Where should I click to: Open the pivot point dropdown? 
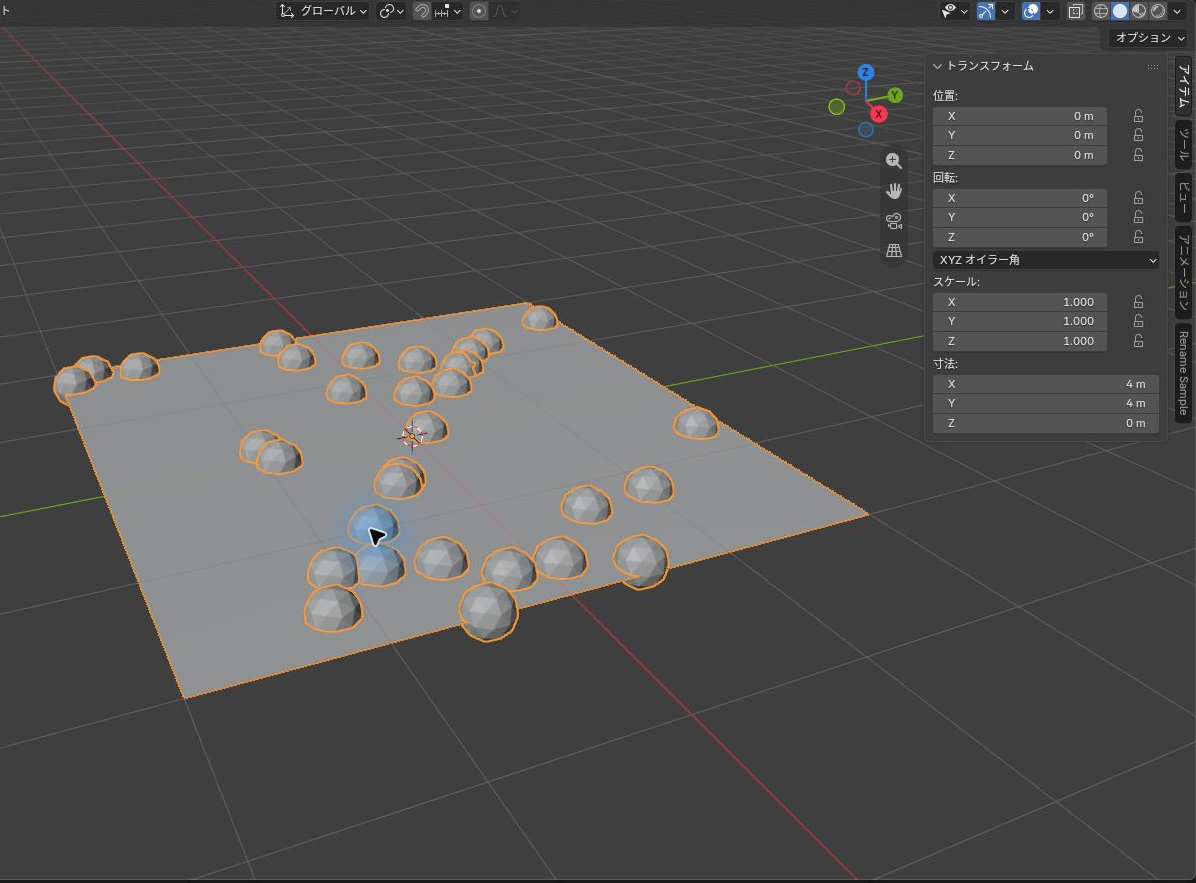[x=391, y=11]
